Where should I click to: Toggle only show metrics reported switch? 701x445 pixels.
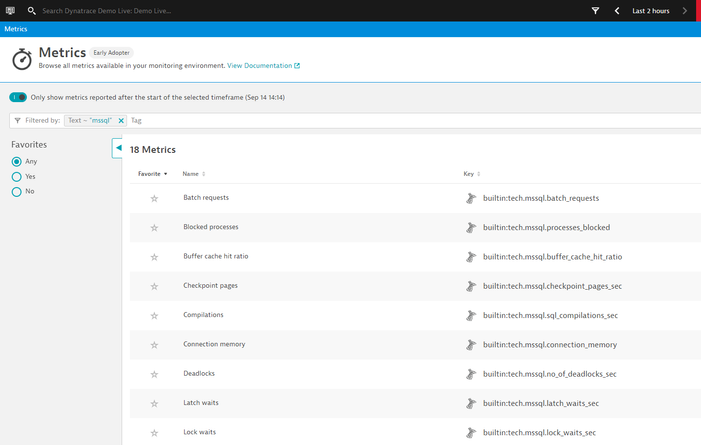tap(18, 97)
